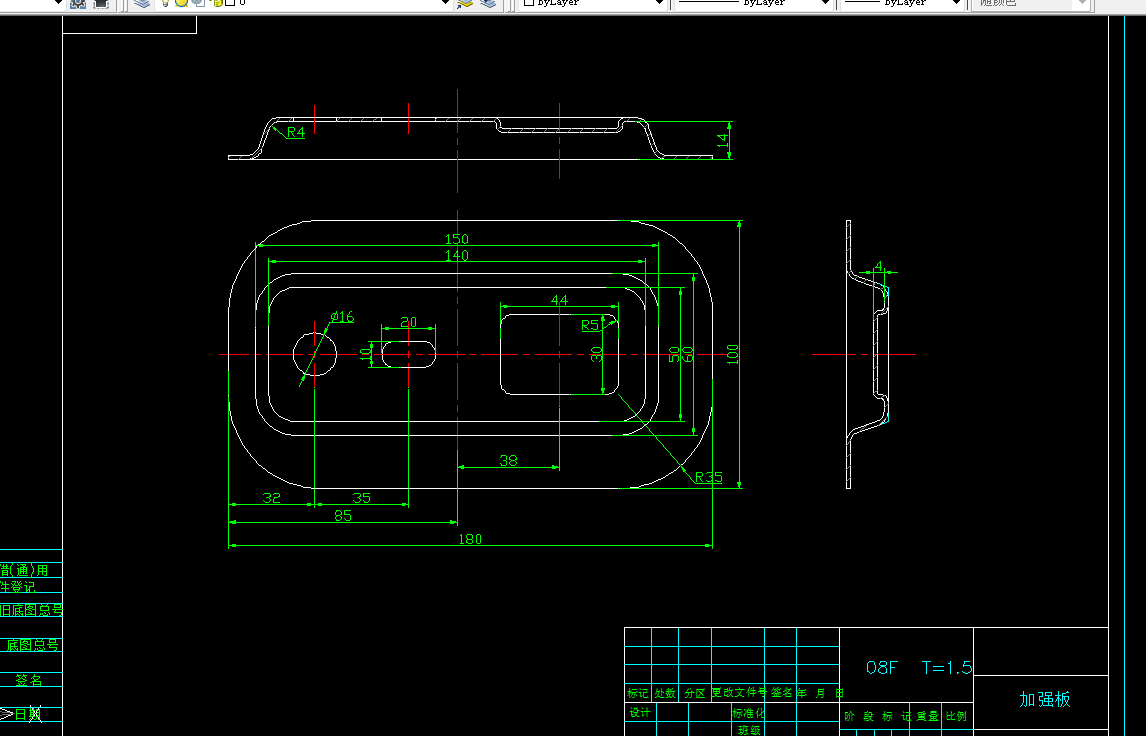1146x736 pixels.
Task: Expand the ByLayer color dropdown
Action: click(x=659, y=2)
